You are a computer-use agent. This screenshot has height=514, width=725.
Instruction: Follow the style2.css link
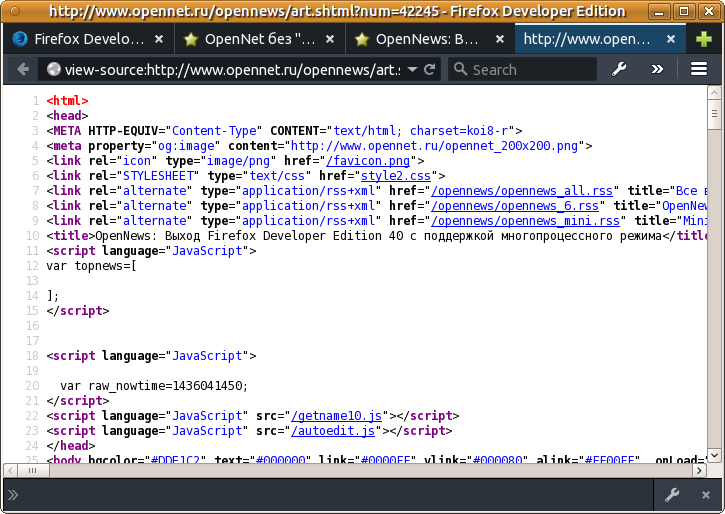click(x=396, y=176)
